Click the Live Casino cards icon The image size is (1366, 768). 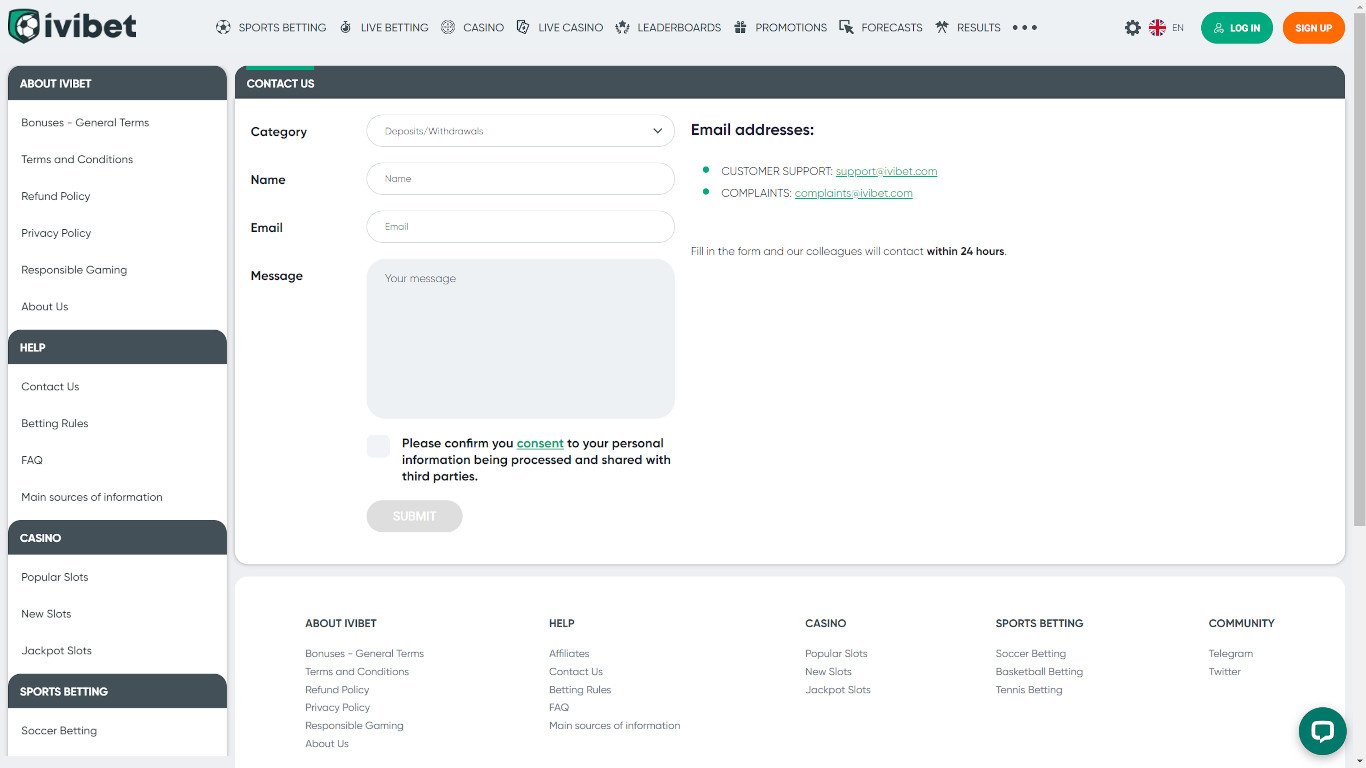click(x=523, y=27)
